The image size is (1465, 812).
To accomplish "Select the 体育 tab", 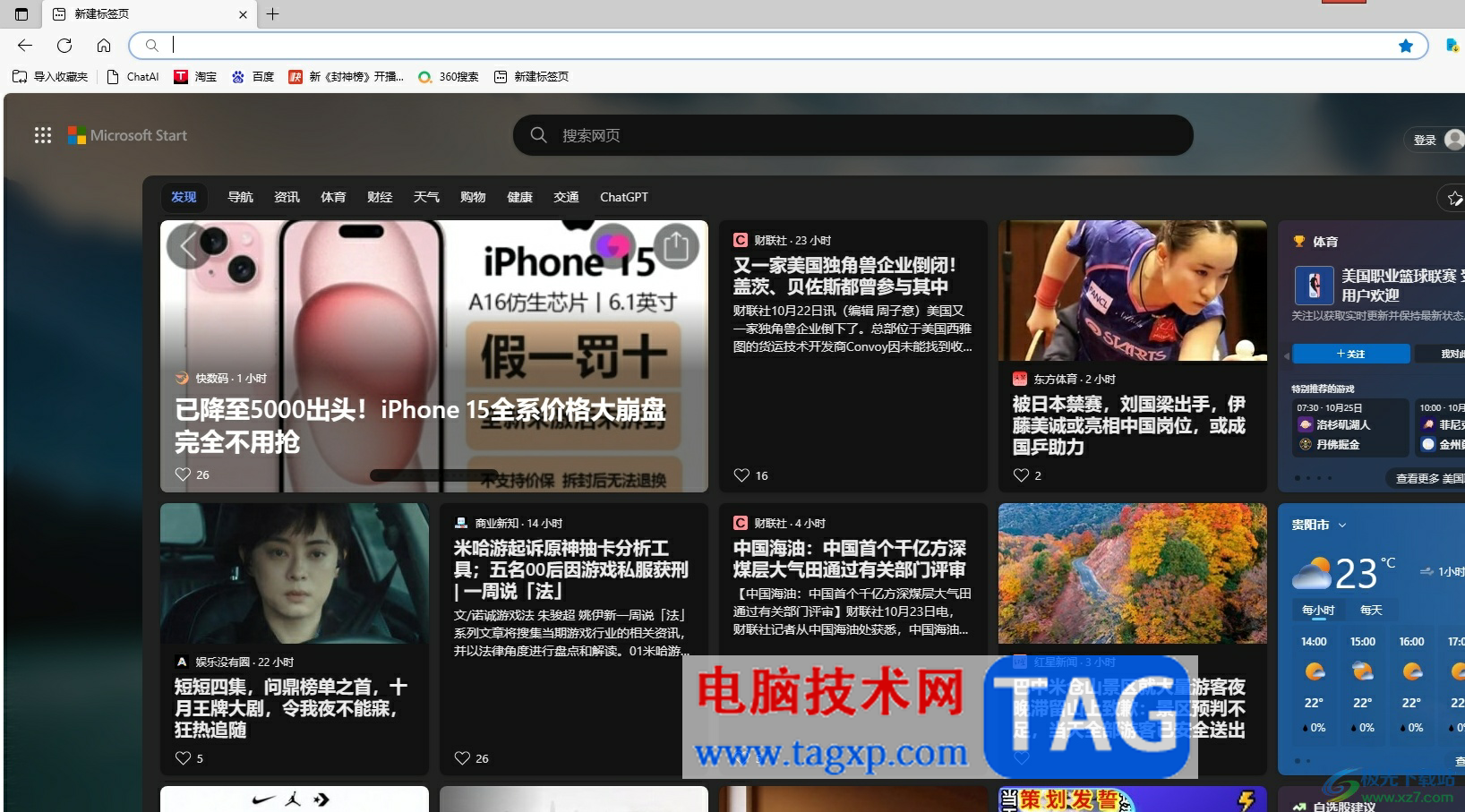I will pos(333,197).
